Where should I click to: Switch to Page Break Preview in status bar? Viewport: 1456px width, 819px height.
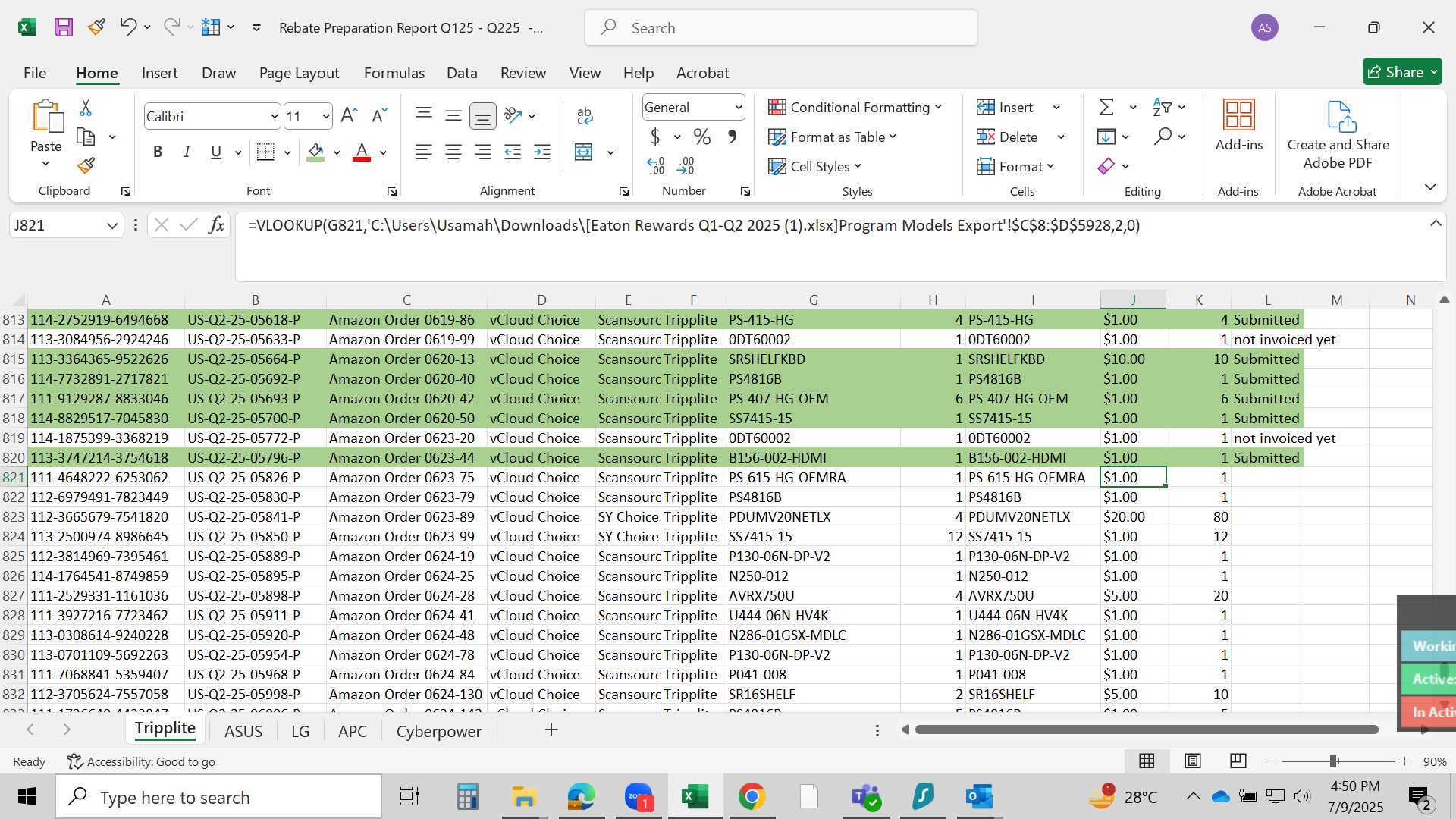click(x=1238, y=761)
